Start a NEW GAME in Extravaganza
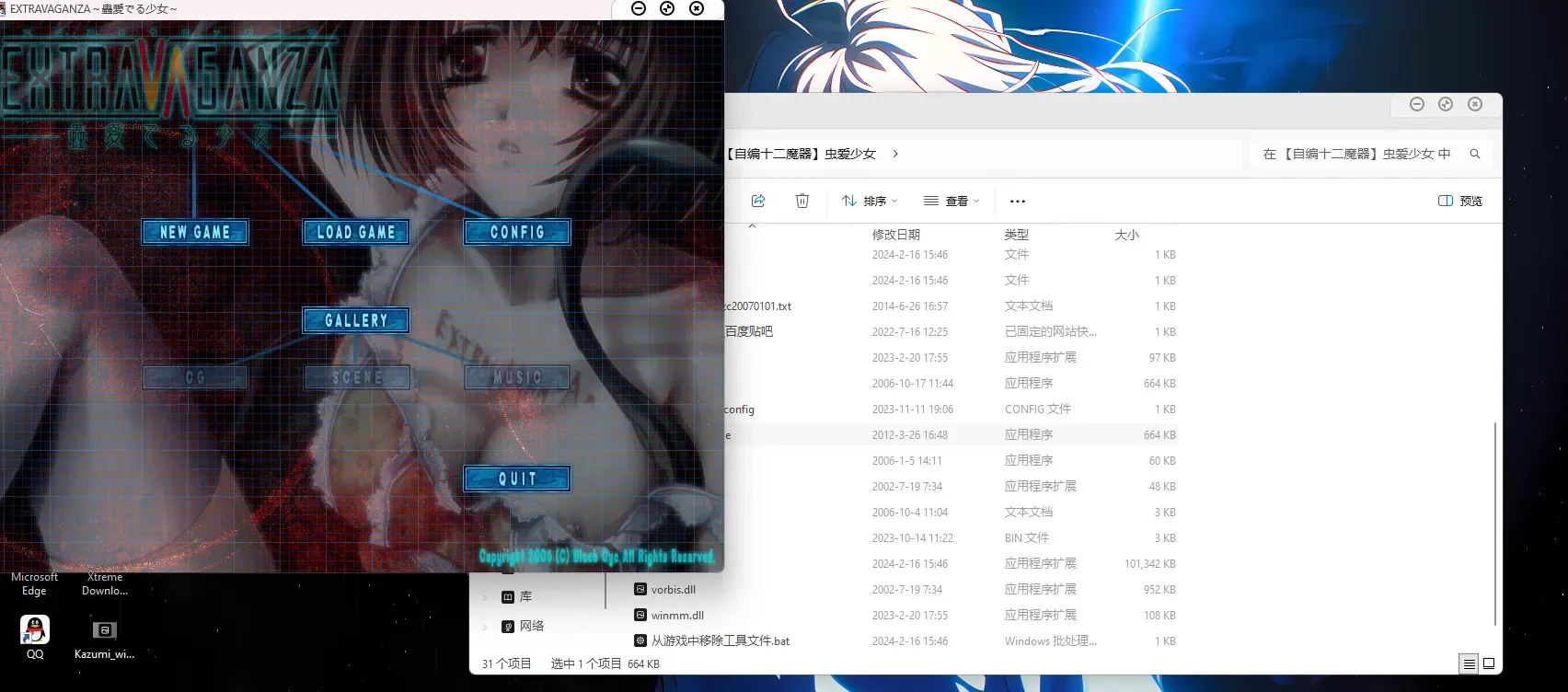This screenshot has height=692, width=1568. (195, 232)
